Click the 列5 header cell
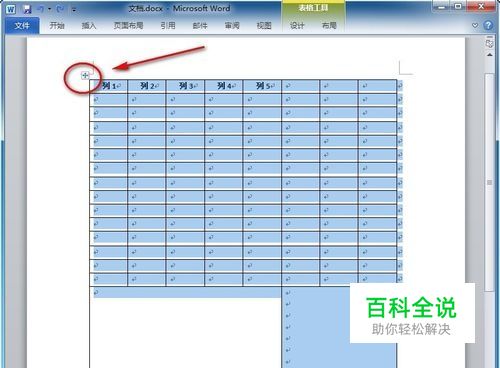Screen dimensions: 500x368 point(262,86)
